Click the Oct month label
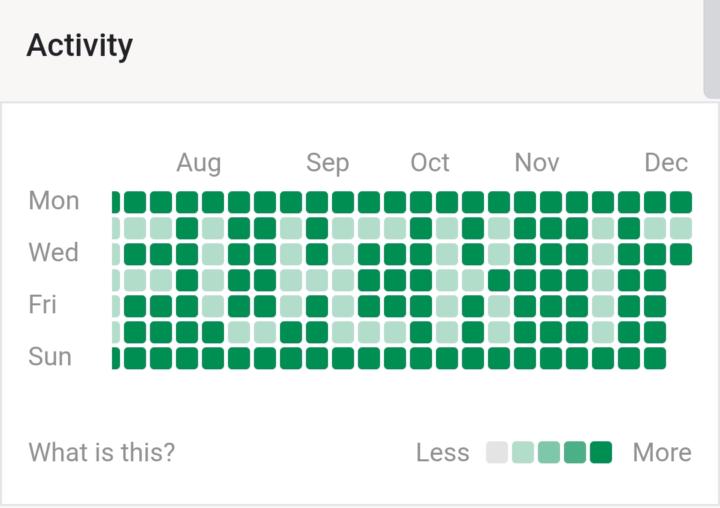 430,163
